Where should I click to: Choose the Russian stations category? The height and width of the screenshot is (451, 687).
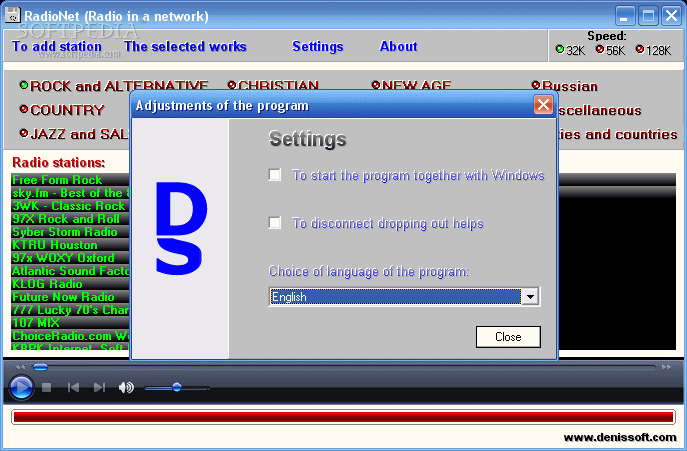tap(564, 86)
